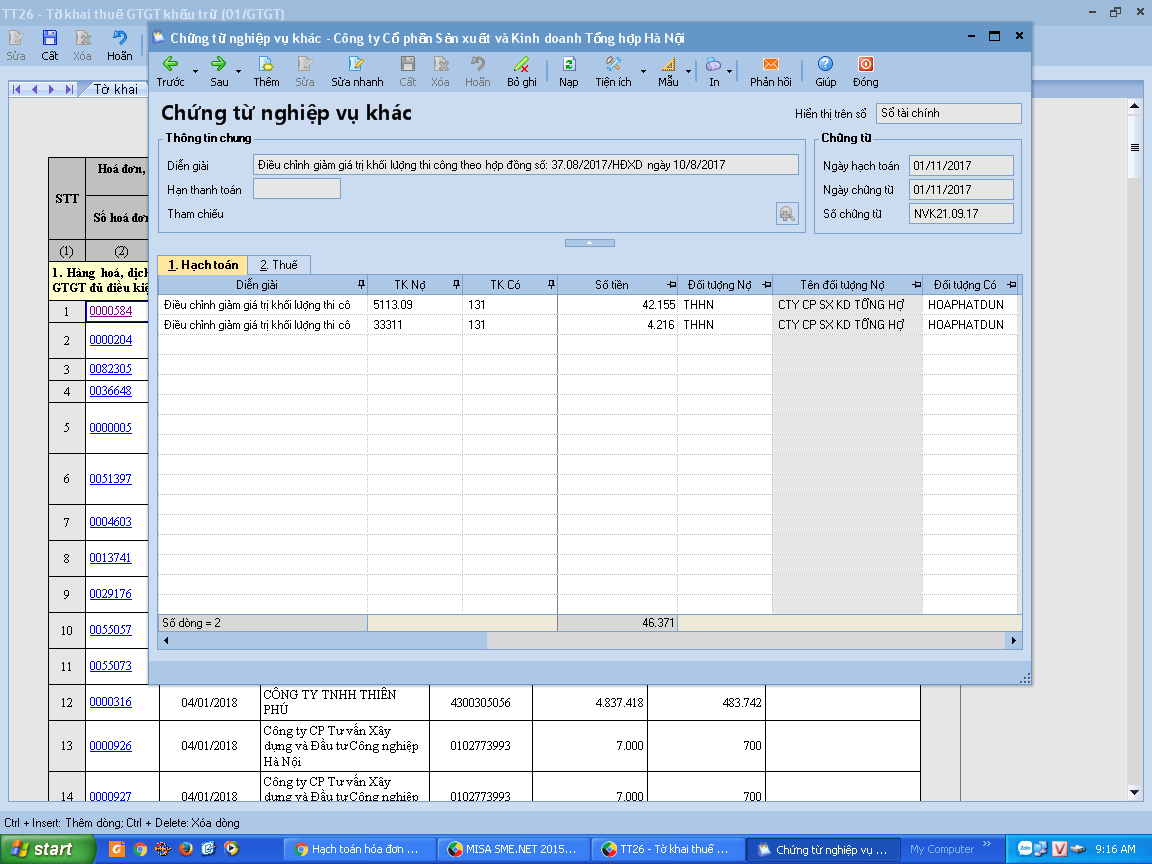
Task: Click the Số chứng từ field NVK21.09.17
Action: pos(961,214)
